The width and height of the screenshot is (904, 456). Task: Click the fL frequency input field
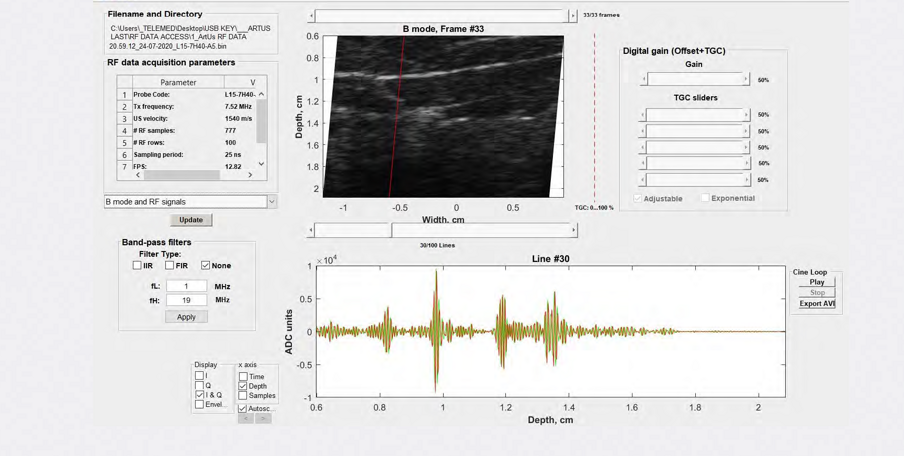click(x=186, y=286)
